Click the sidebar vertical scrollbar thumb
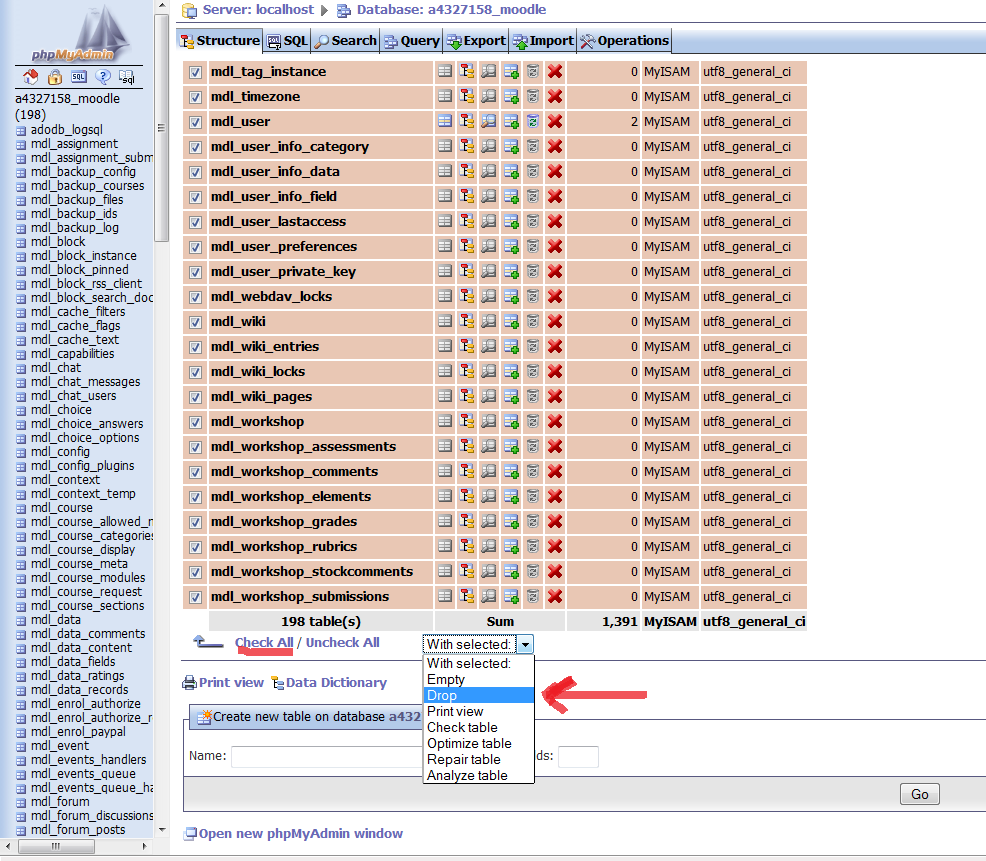 point(162,126)
